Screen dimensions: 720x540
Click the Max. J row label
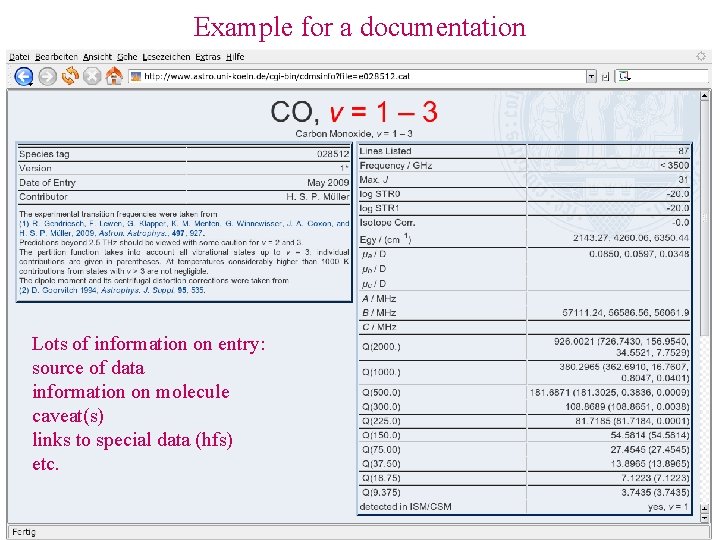coord(374,180)
